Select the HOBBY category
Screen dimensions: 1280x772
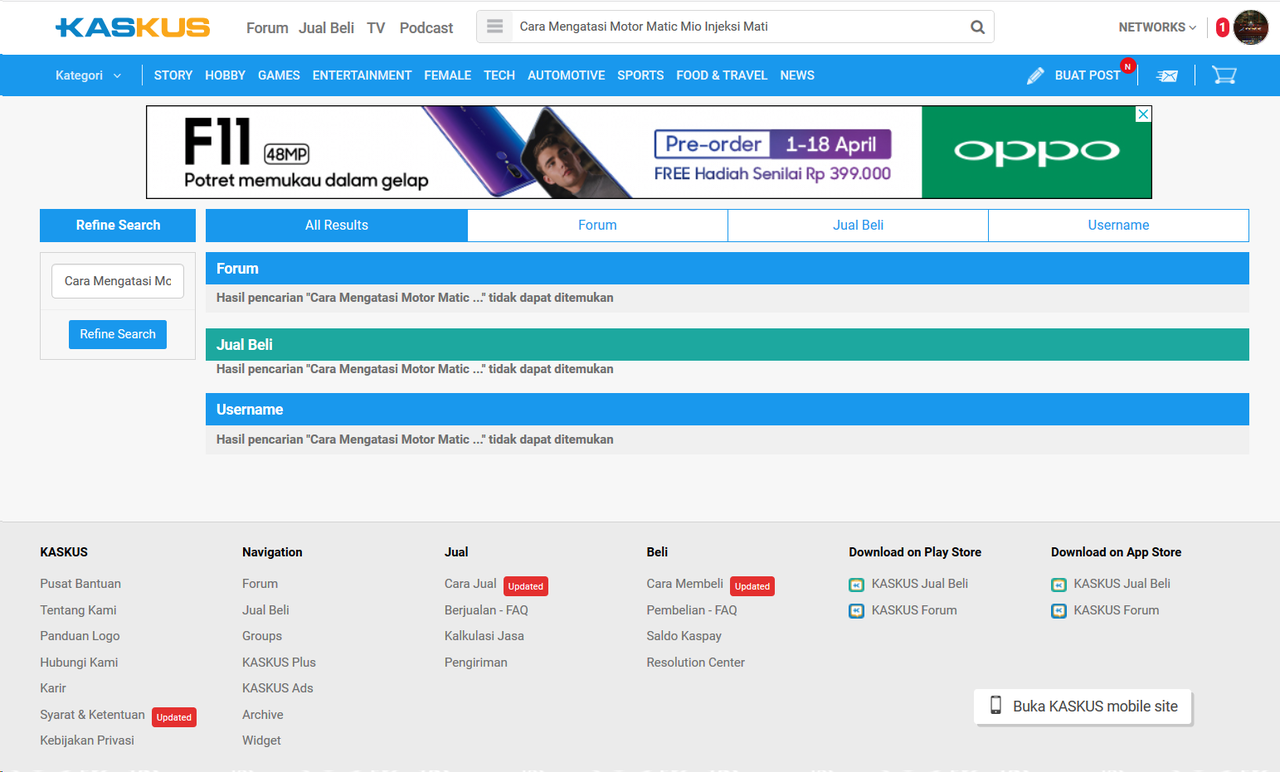[x=225, y=75]
